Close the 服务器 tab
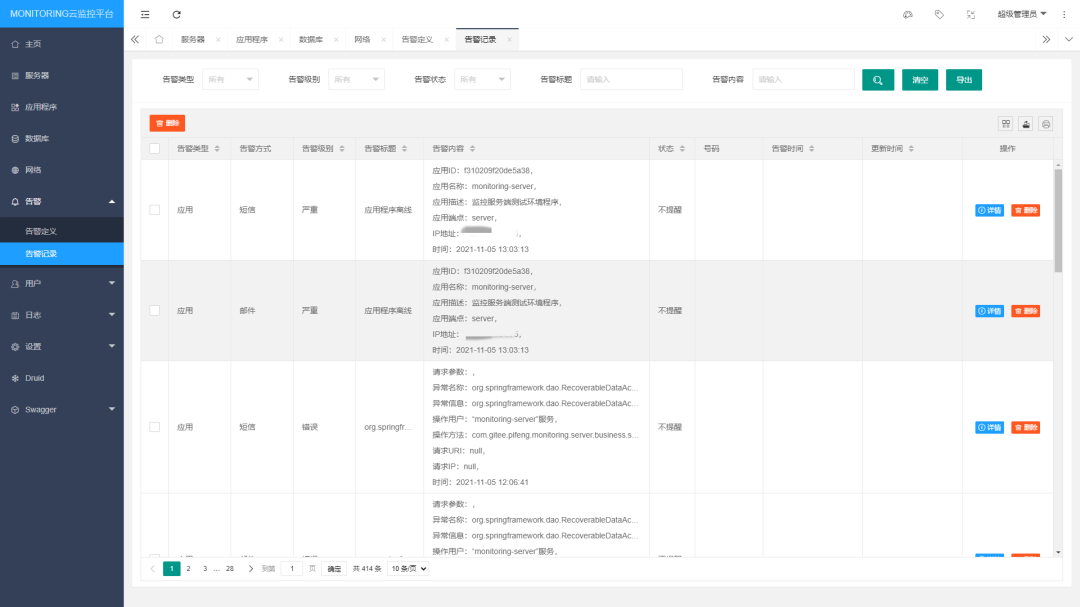 [x=218, y=40]
